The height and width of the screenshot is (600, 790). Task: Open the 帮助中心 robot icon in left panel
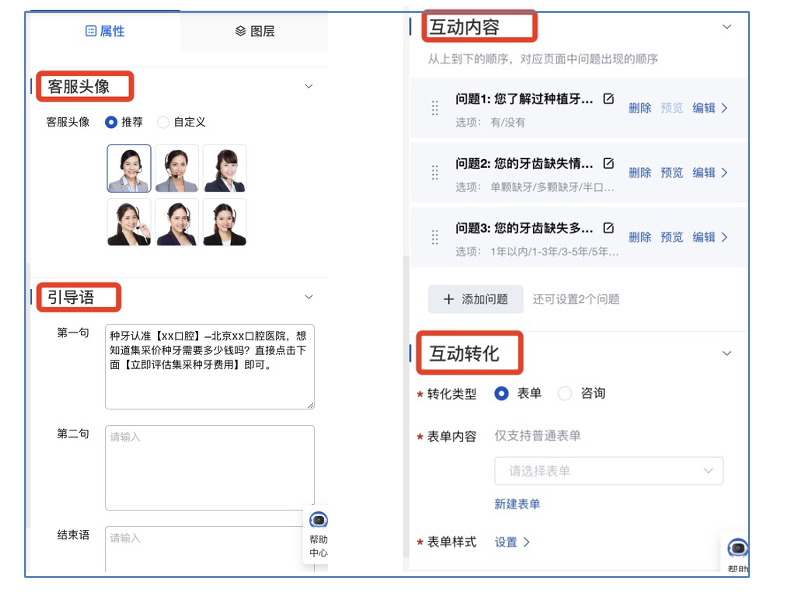coord(318,521)
